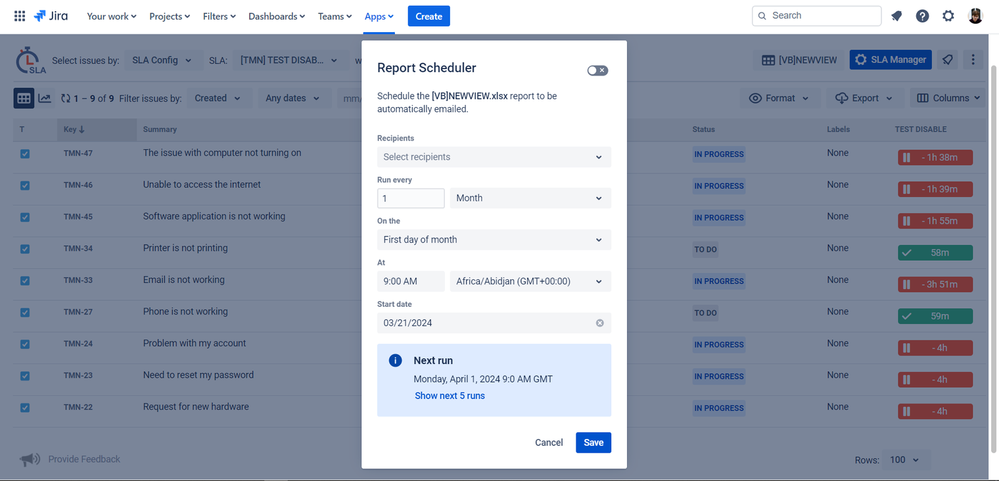Click the Run every number field
The image size is (999, 481).
pos(411,198)
